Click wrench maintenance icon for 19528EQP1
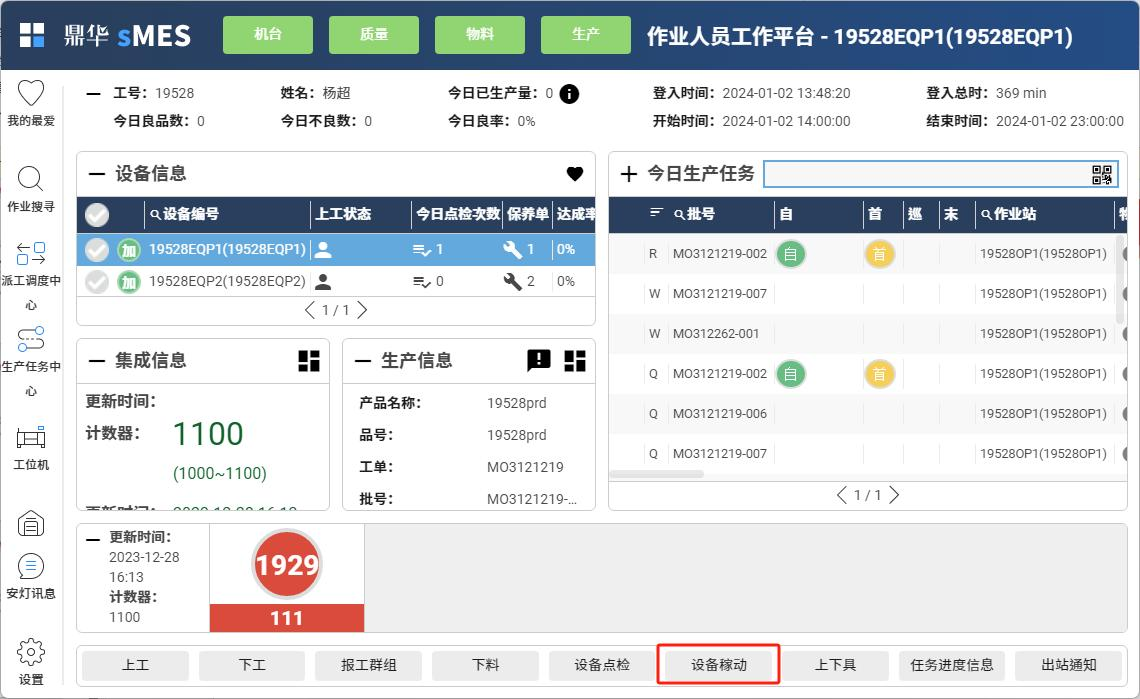 coord(513,249)
